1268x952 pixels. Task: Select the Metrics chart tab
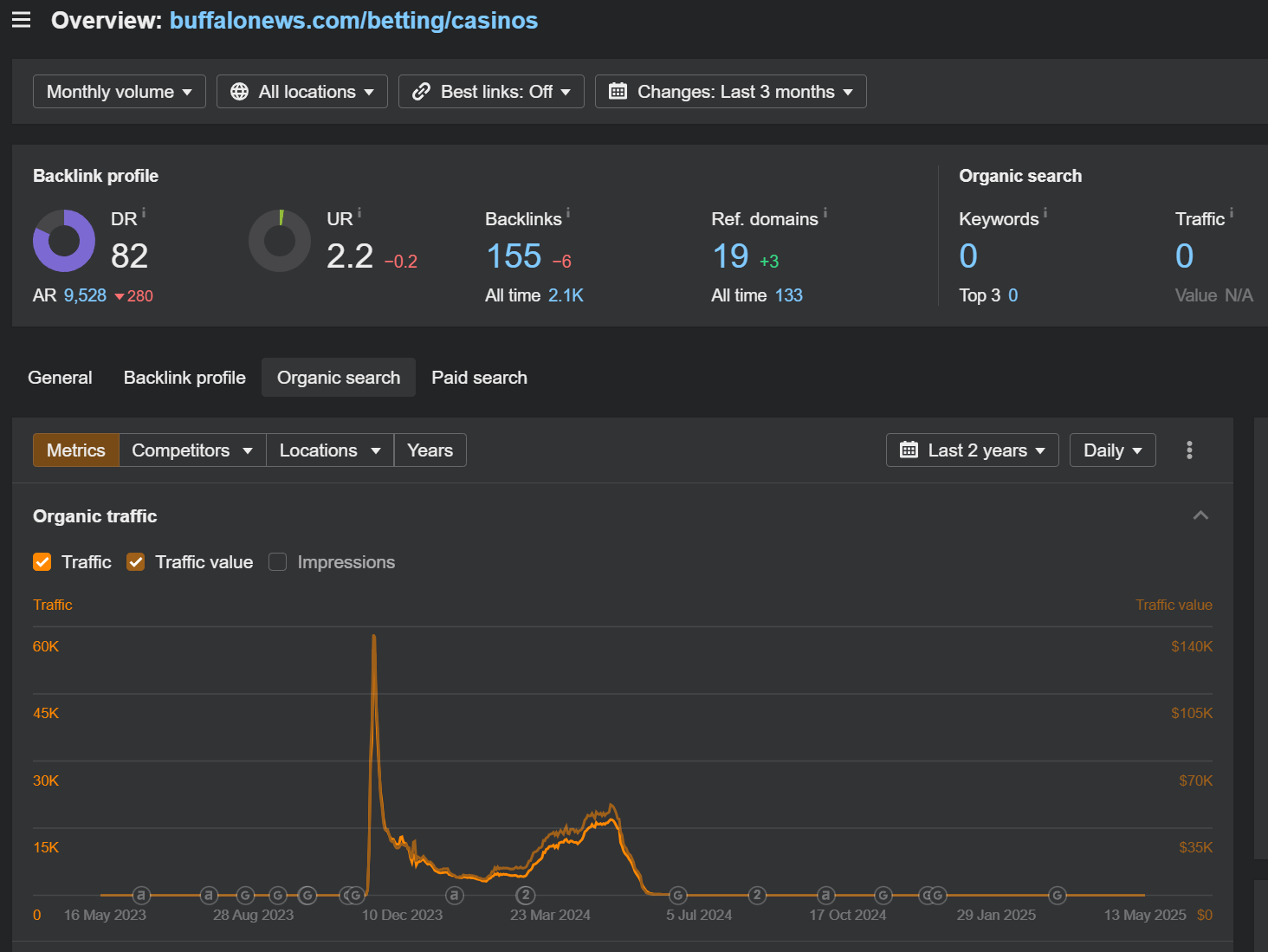click(x=76, y=450)
